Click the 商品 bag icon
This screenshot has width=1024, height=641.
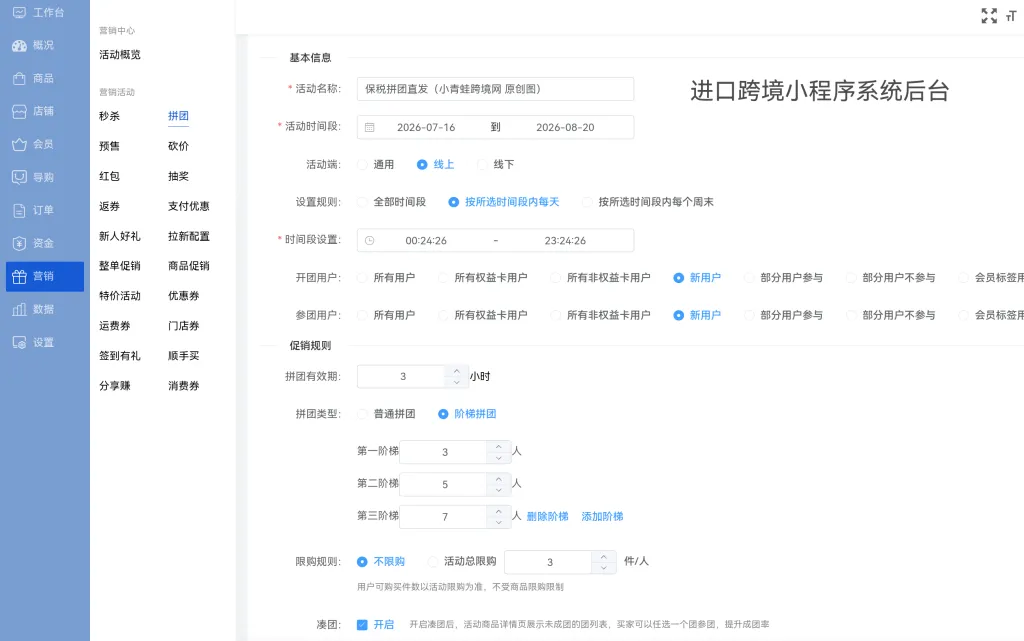pyautogui.click(x=20, y=78)
